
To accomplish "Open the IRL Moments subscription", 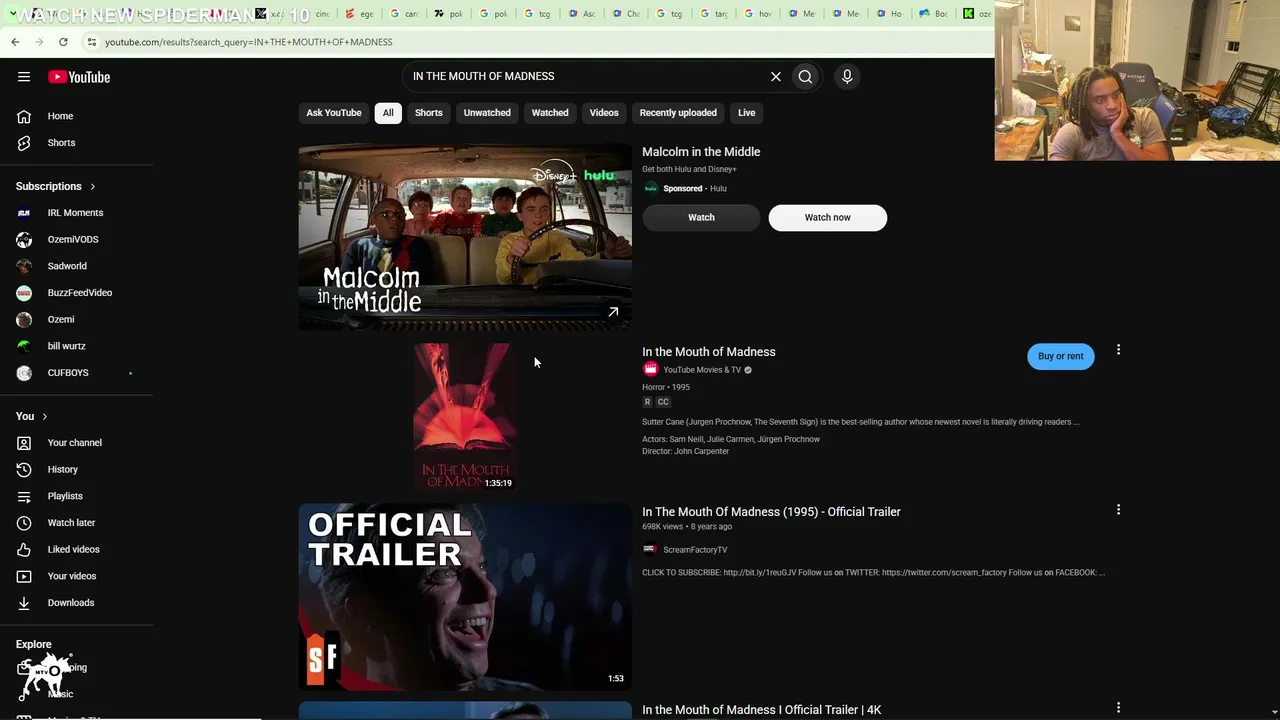I will 76,213.
